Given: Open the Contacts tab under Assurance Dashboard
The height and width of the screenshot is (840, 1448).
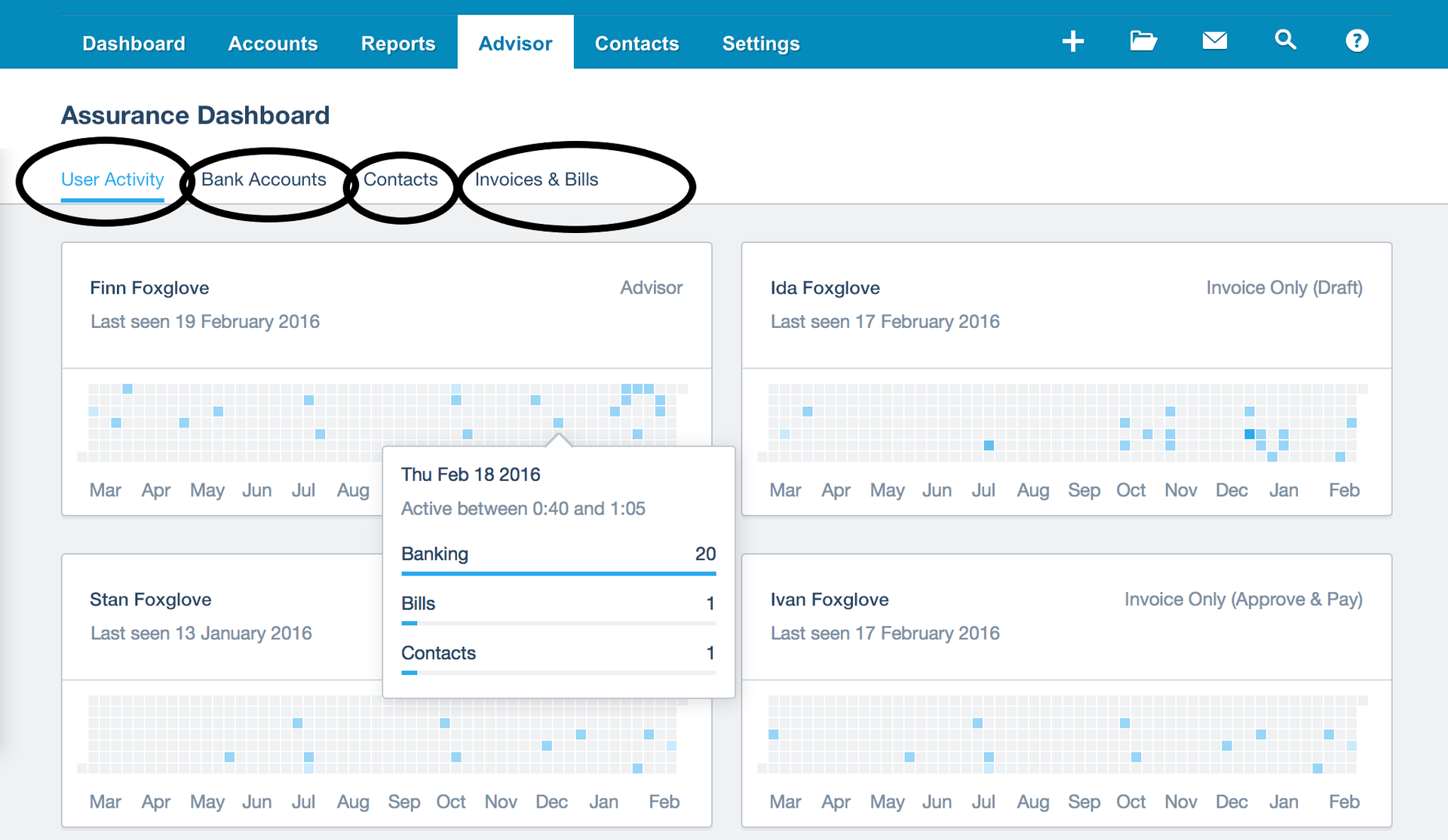Looking at the screenshot, I should (x=400, y=179).
